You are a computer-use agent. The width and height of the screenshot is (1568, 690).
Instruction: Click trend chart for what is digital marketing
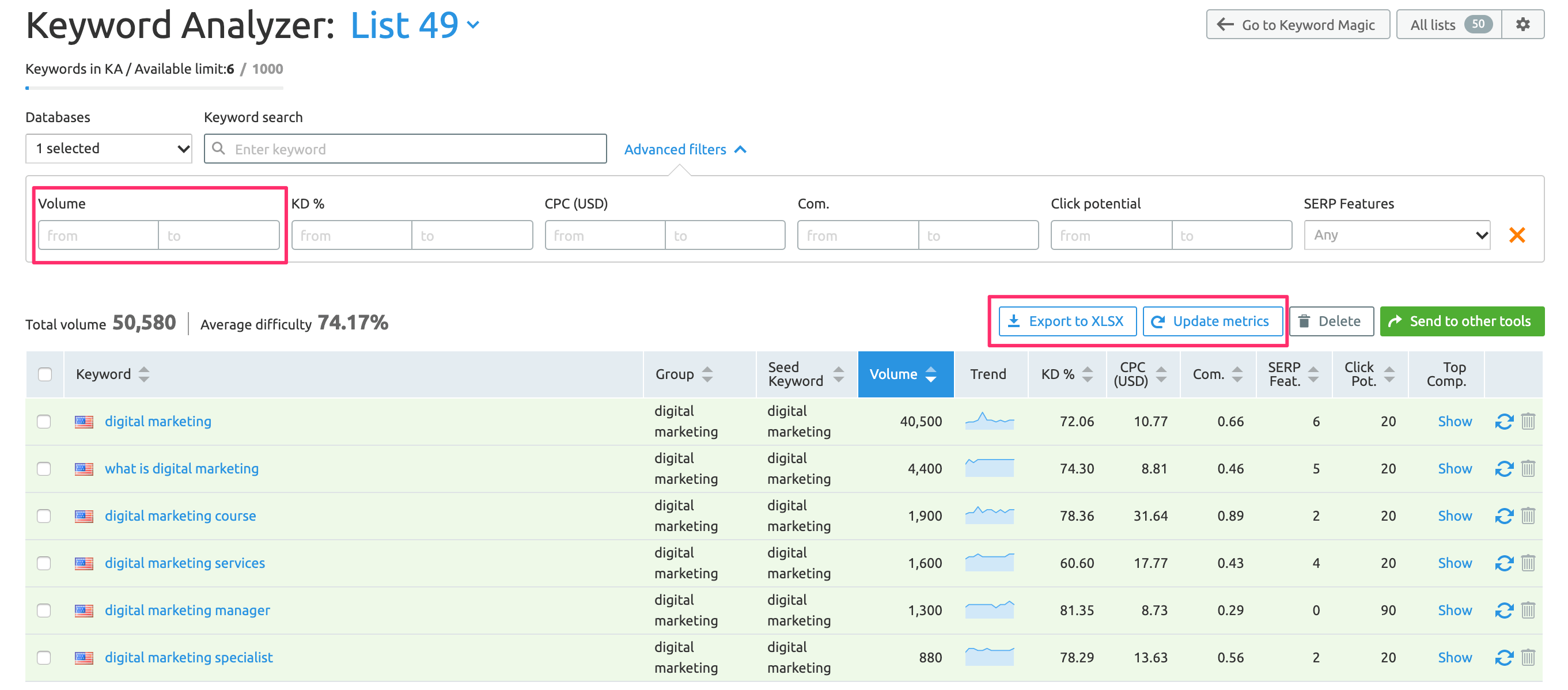989,468
